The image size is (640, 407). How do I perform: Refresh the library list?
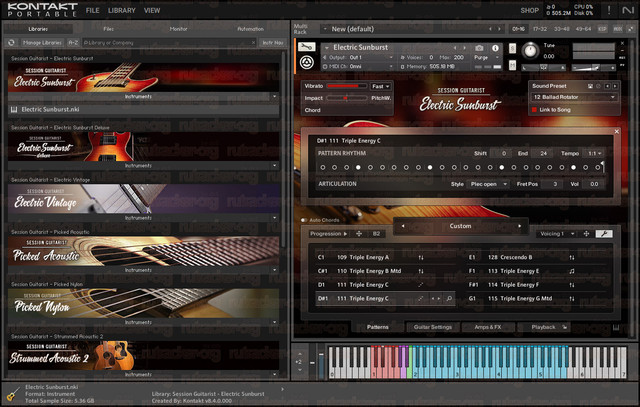11,42
